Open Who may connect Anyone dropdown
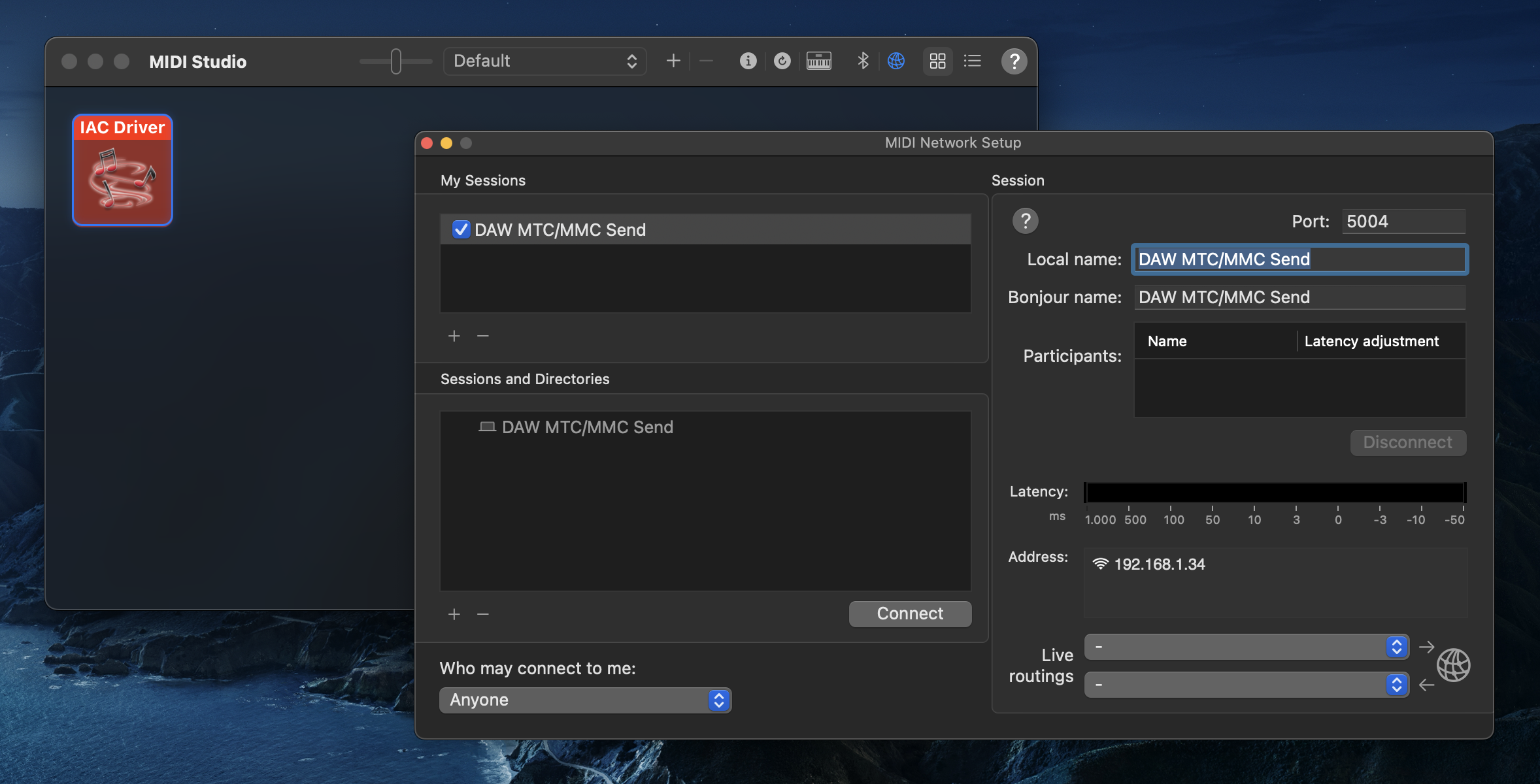The image size is (1540, 784). pyautogui.click(x=585, y=700)
